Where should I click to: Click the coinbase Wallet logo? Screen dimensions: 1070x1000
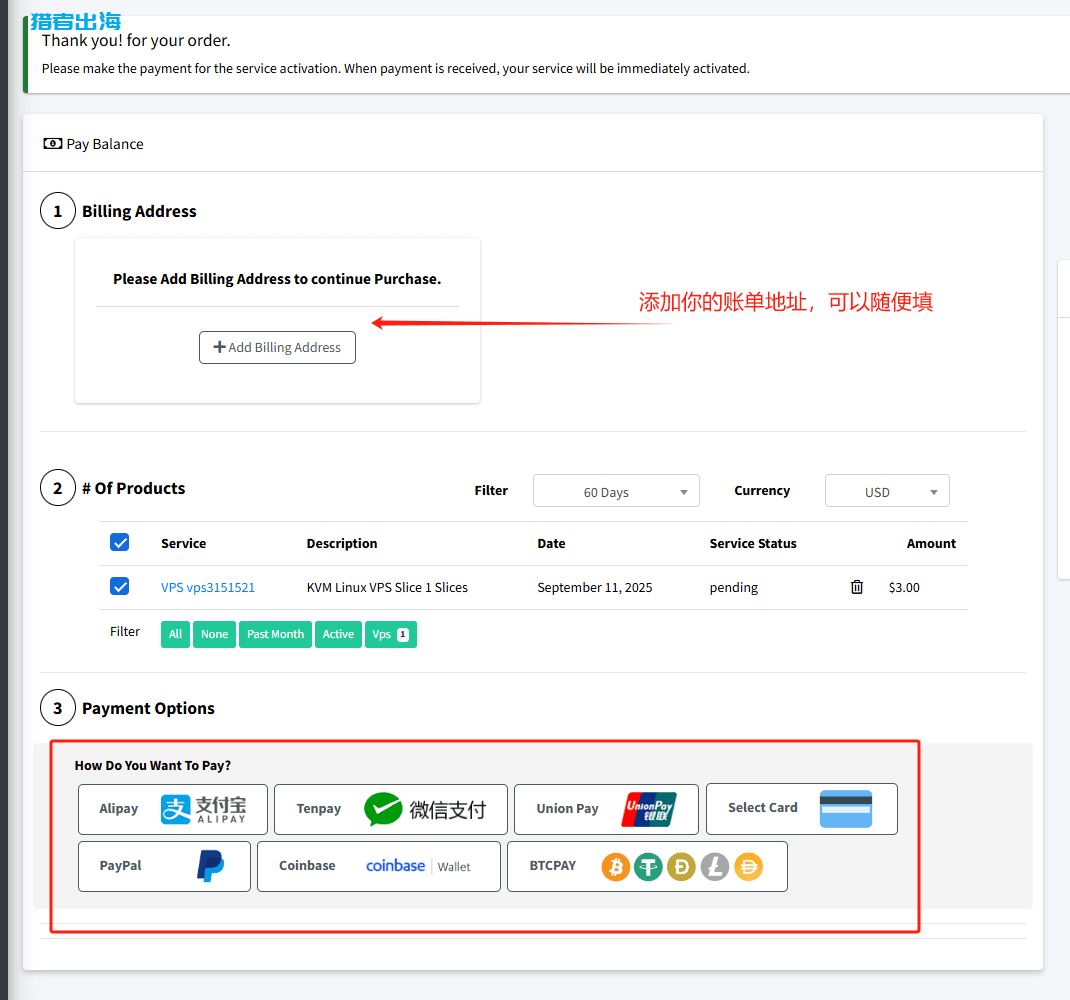click(x=418, y=866)
